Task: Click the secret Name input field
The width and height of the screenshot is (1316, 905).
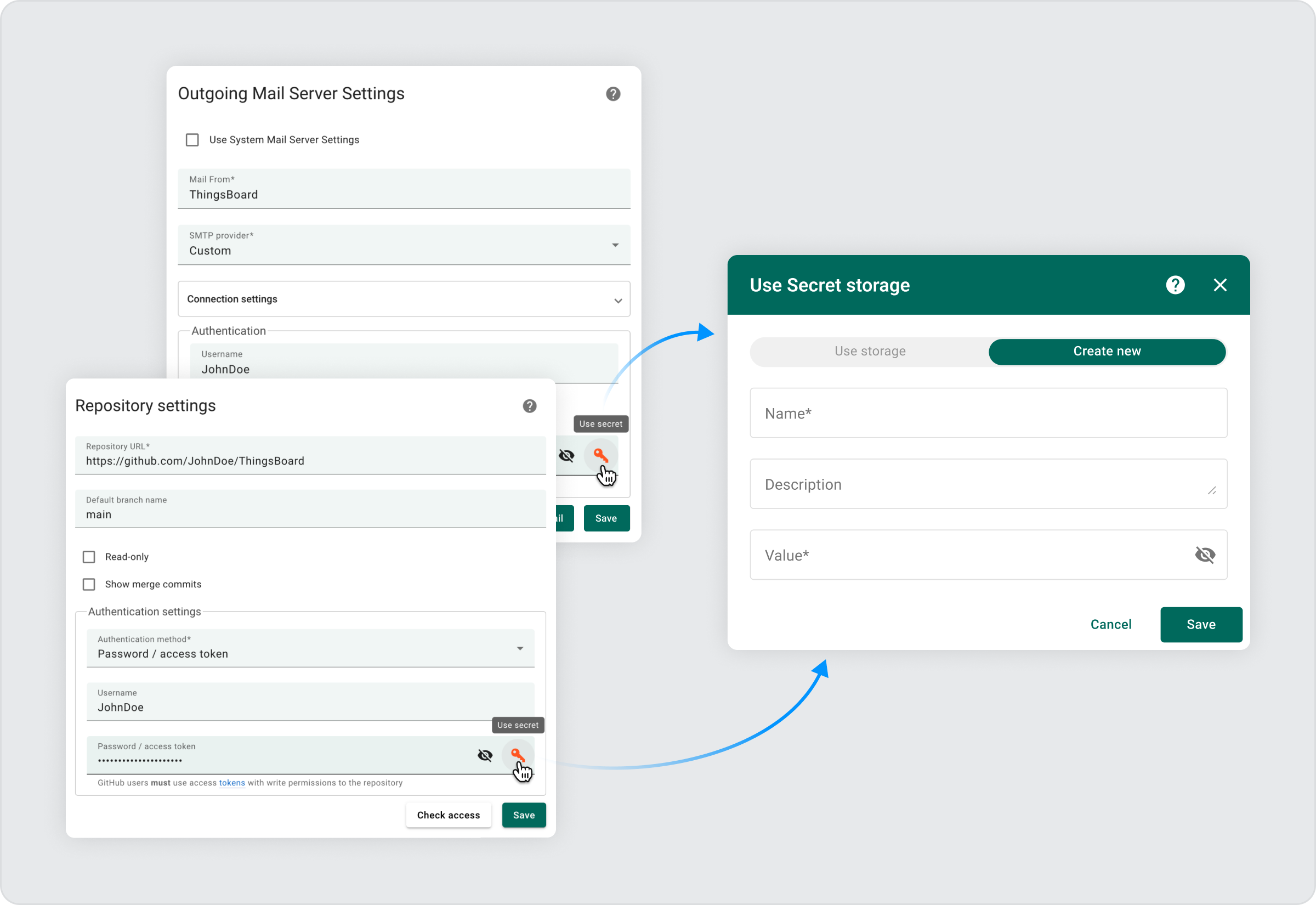Action: pos(988,414)
